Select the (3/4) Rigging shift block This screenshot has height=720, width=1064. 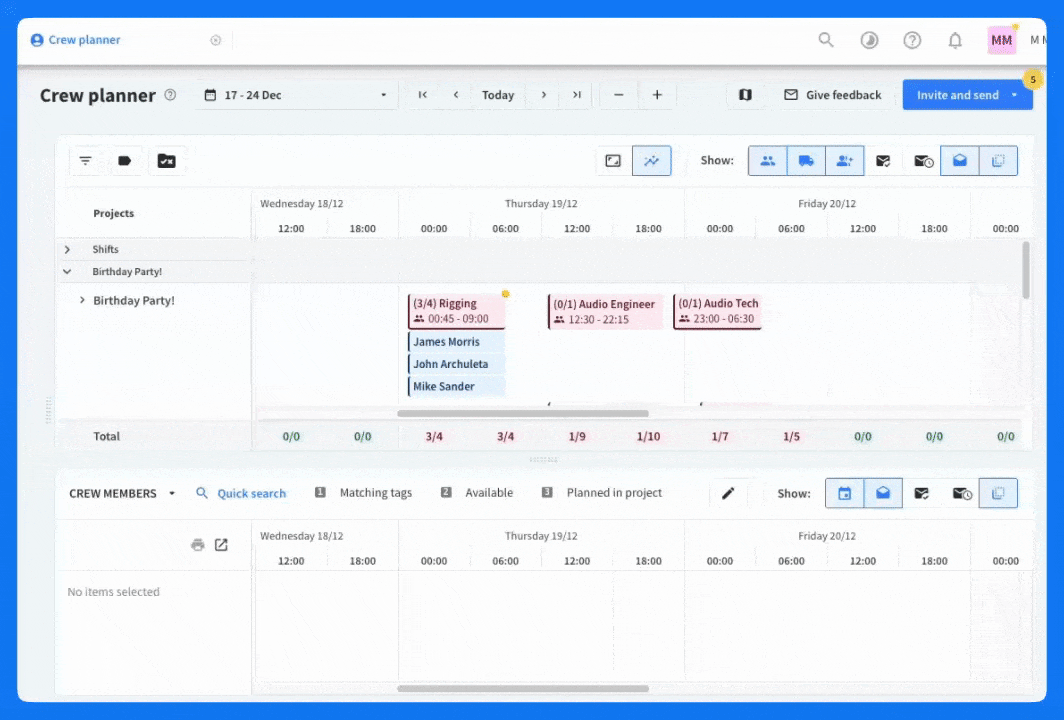point(457,311)
